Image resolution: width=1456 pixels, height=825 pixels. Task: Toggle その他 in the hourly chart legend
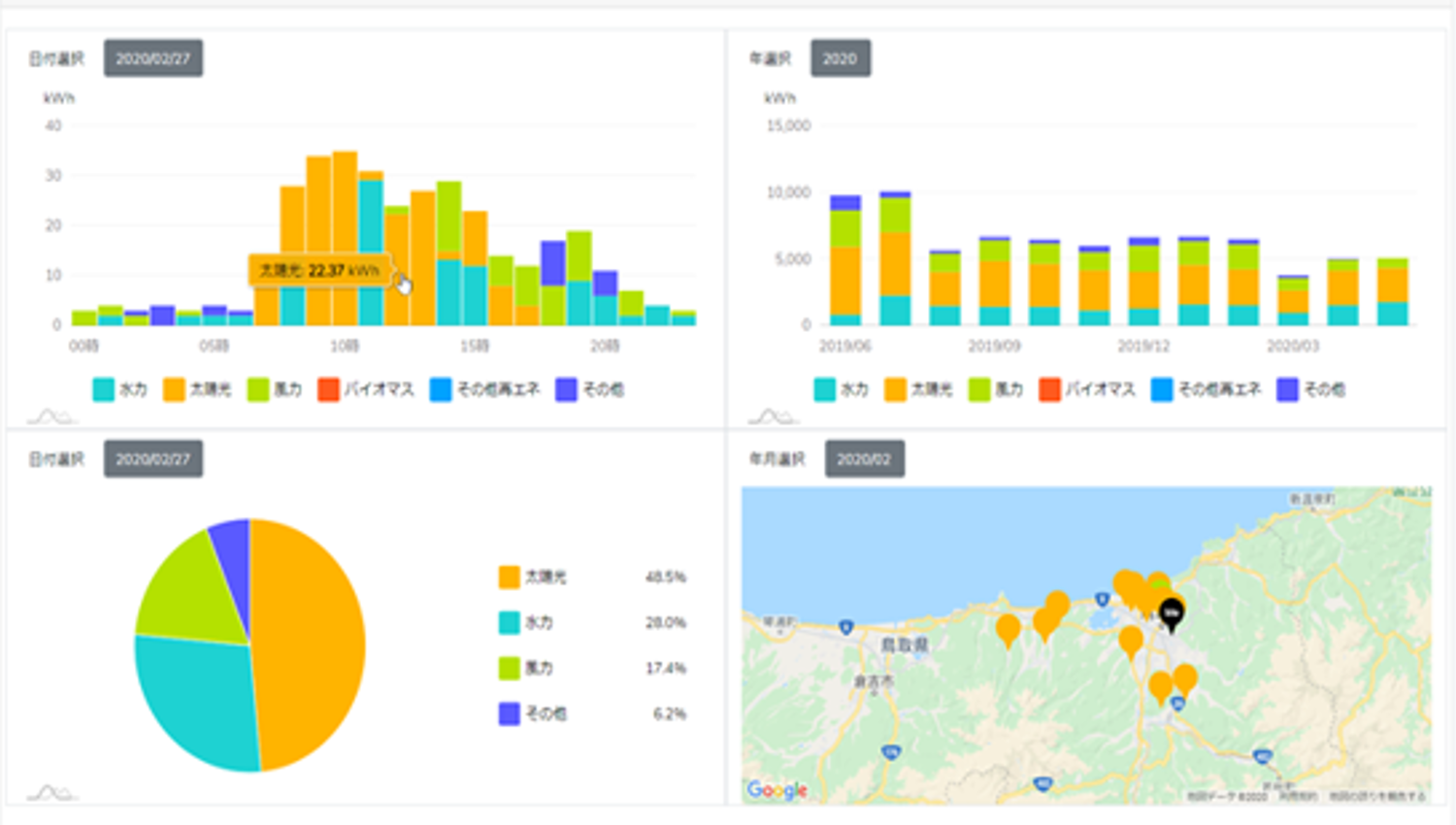[x=590, y=389]
